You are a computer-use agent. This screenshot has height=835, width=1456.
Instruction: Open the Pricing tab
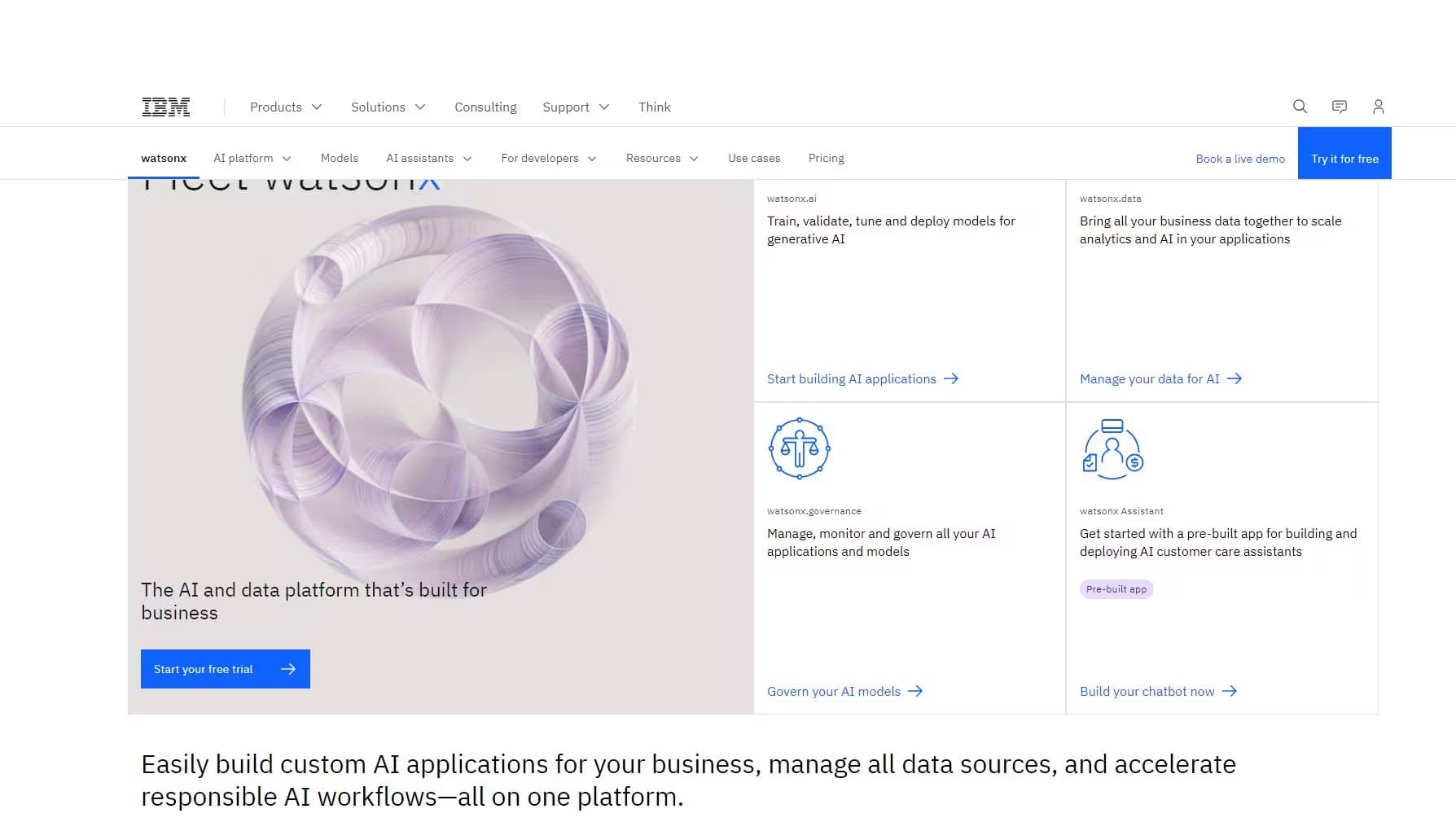point(826,158)
